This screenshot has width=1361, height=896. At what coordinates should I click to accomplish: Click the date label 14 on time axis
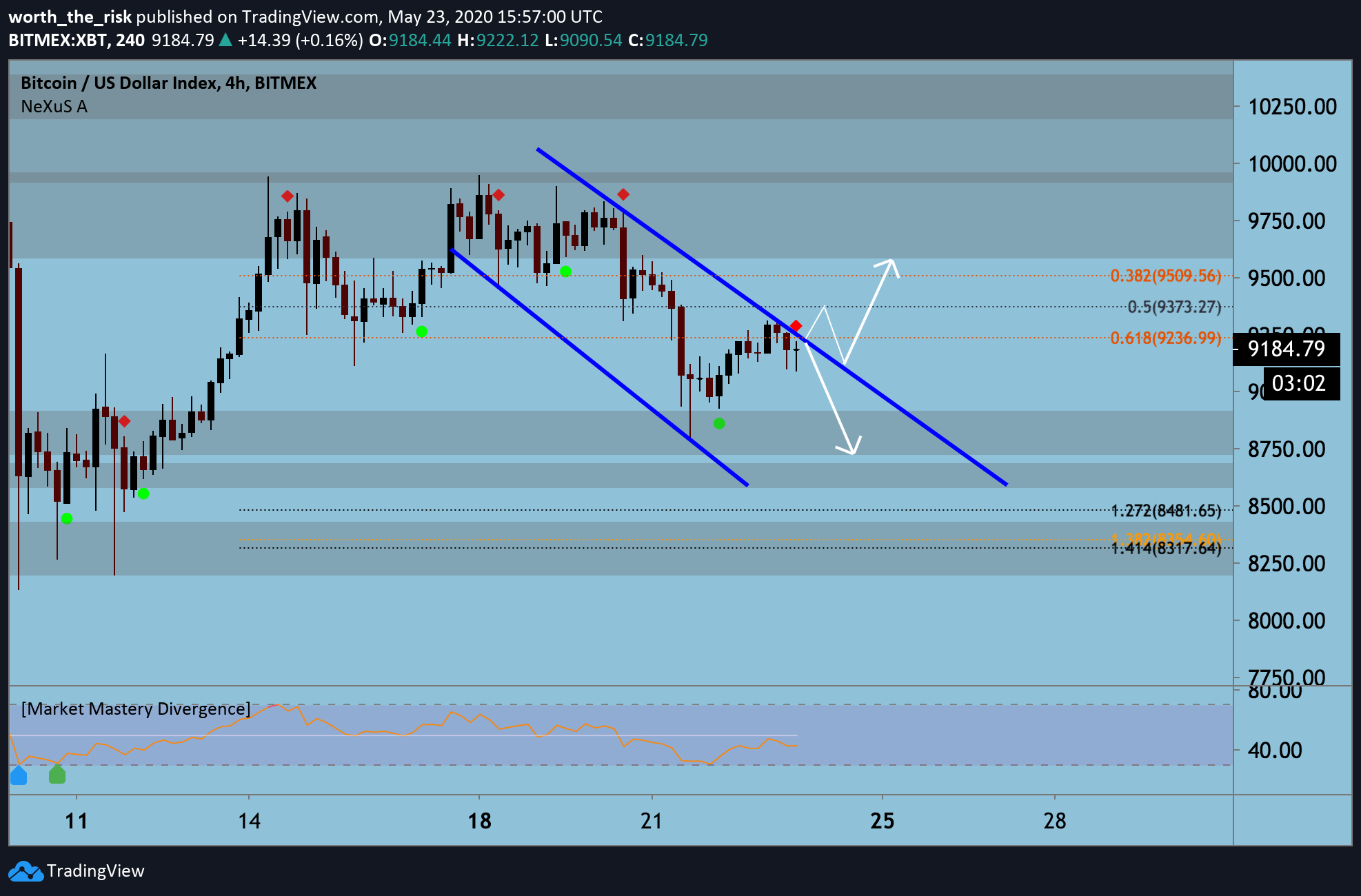click(x=249, y=821)
